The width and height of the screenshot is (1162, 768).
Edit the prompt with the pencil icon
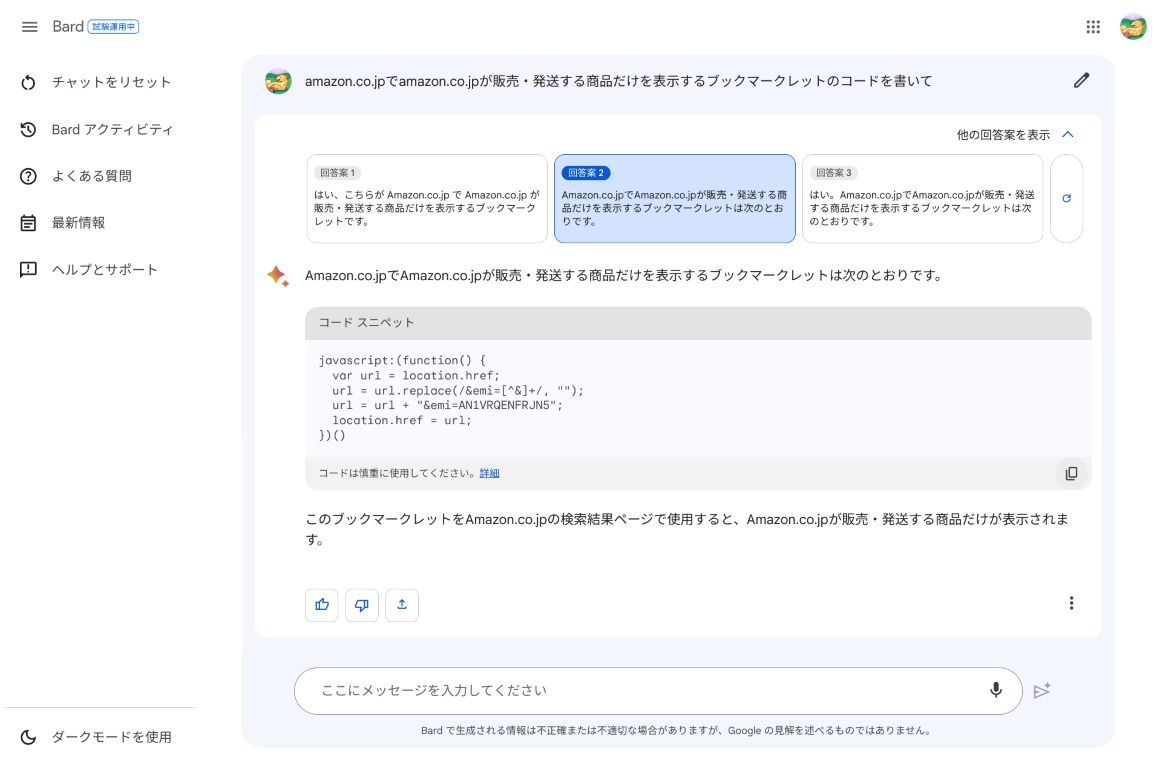(1082, 81)
